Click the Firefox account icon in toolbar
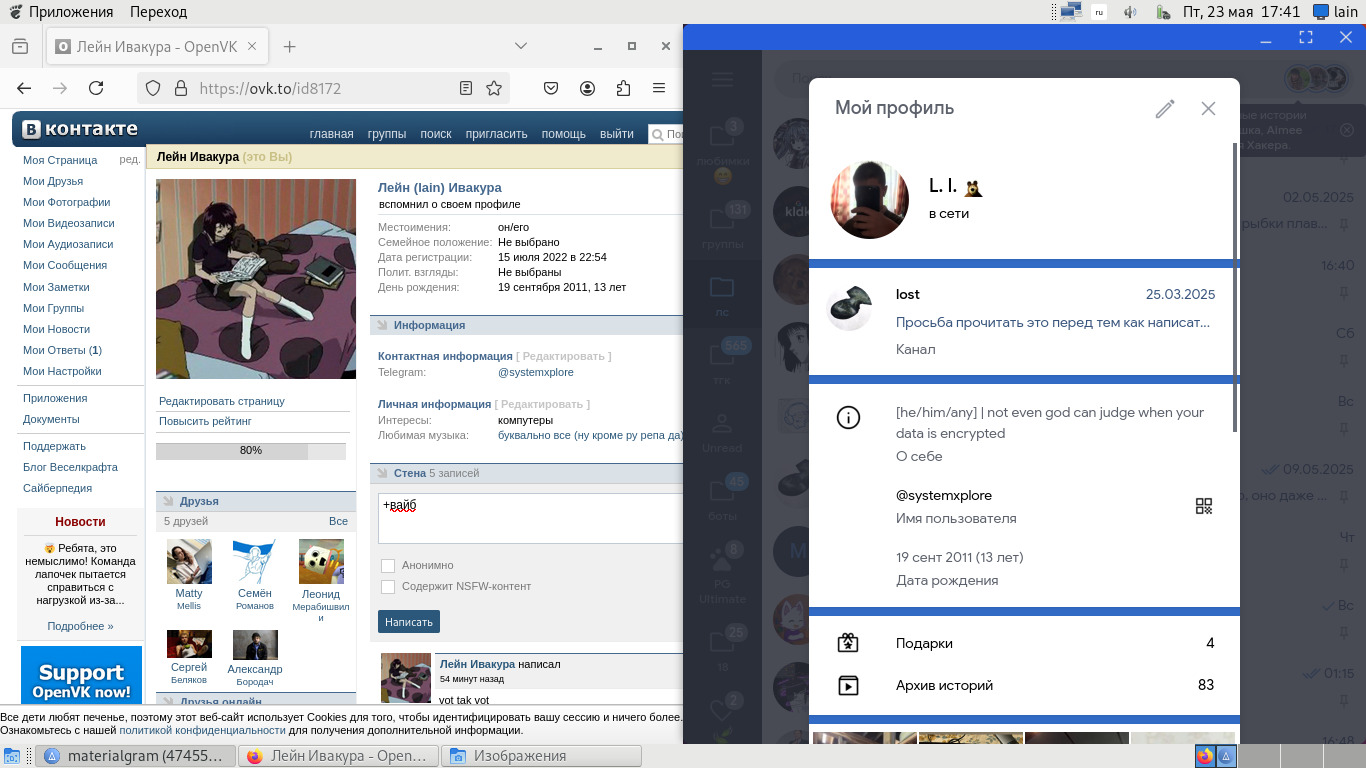Image resolution: width=1366 pixels, height=768 pixels. pyautogui.click(x=588, y=88)
